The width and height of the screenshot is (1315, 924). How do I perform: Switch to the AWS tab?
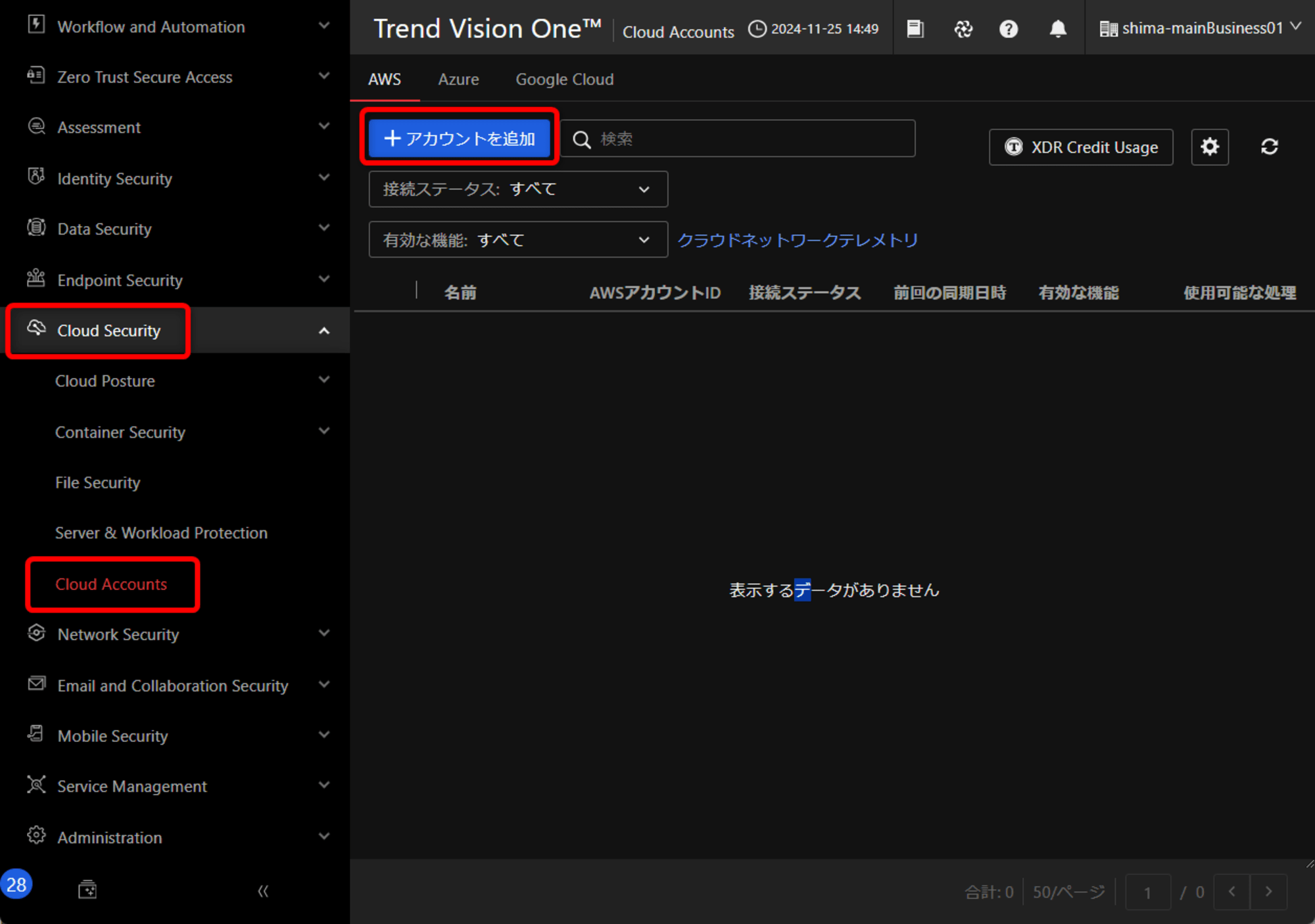[385, 79]
